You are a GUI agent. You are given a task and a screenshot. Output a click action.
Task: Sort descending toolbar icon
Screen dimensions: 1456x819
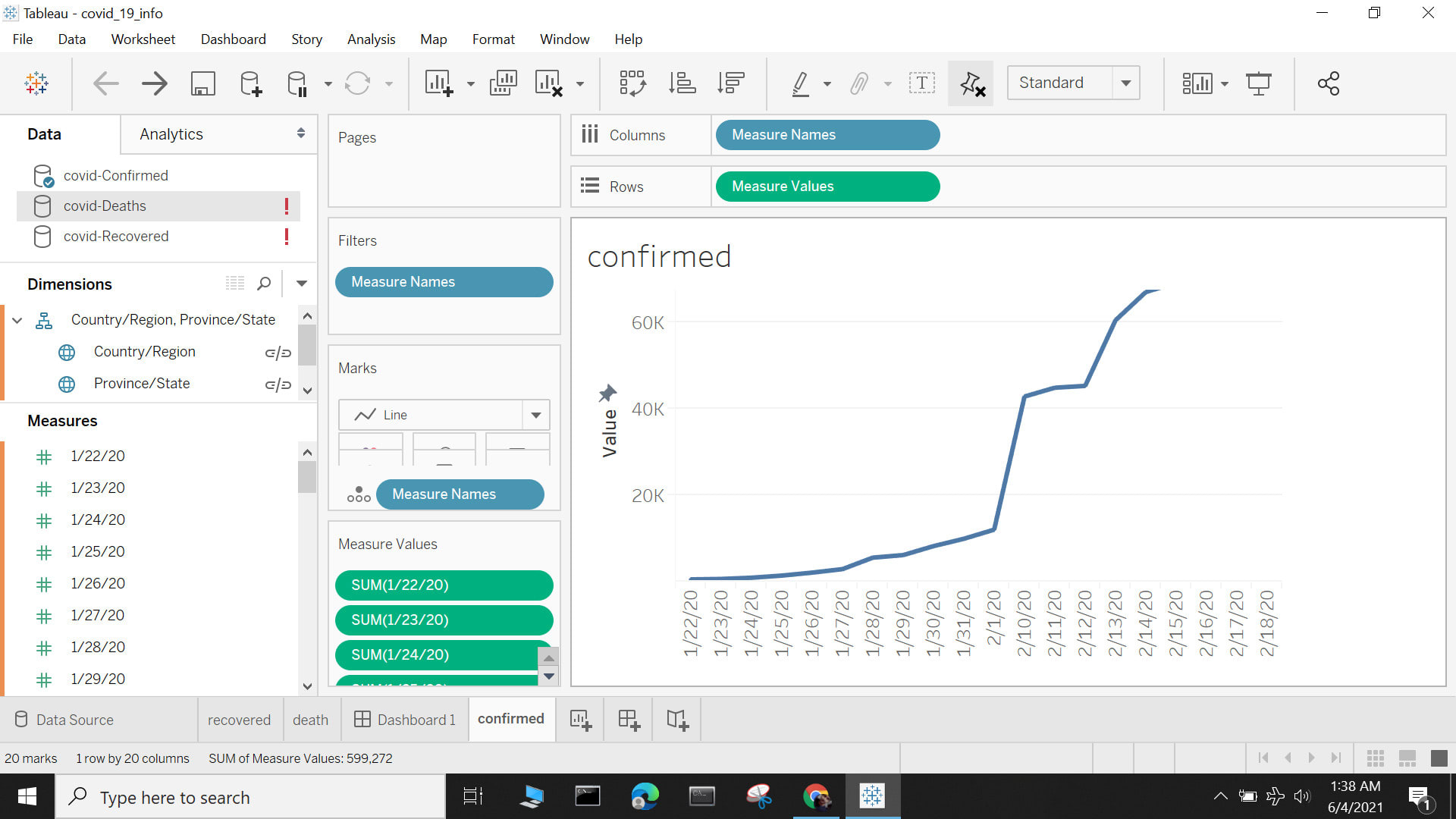point(730,83)
